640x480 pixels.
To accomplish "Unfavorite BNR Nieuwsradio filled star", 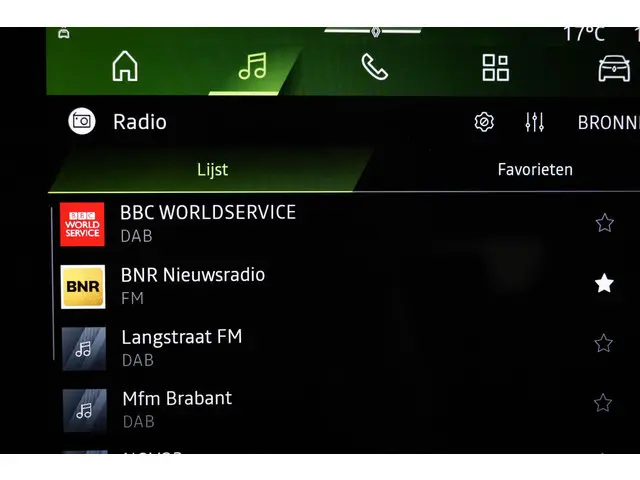I will pyautogui.click(x=604, y=284).
